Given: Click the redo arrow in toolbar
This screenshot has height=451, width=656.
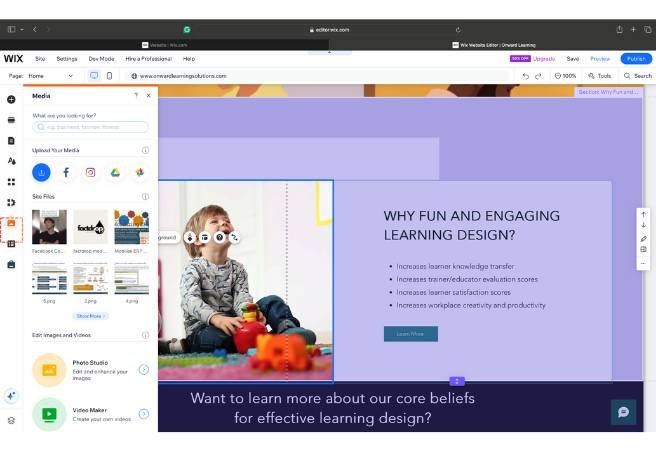Looking at the screenshot, I should coord(538,76).
